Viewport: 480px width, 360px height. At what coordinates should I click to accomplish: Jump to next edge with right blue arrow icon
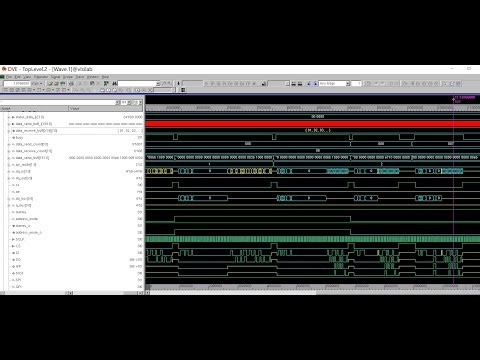click(x=315, y=83)
